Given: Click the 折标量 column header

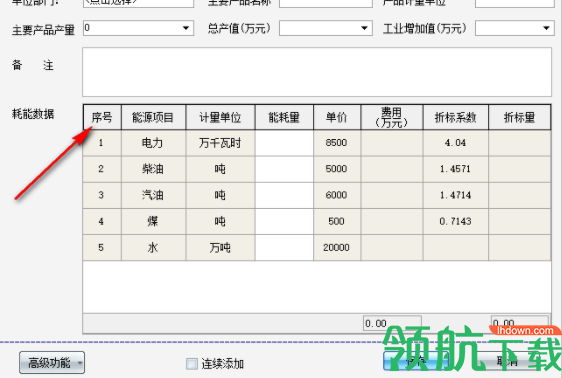Looking at the screenshot, I should click(519, 117).
